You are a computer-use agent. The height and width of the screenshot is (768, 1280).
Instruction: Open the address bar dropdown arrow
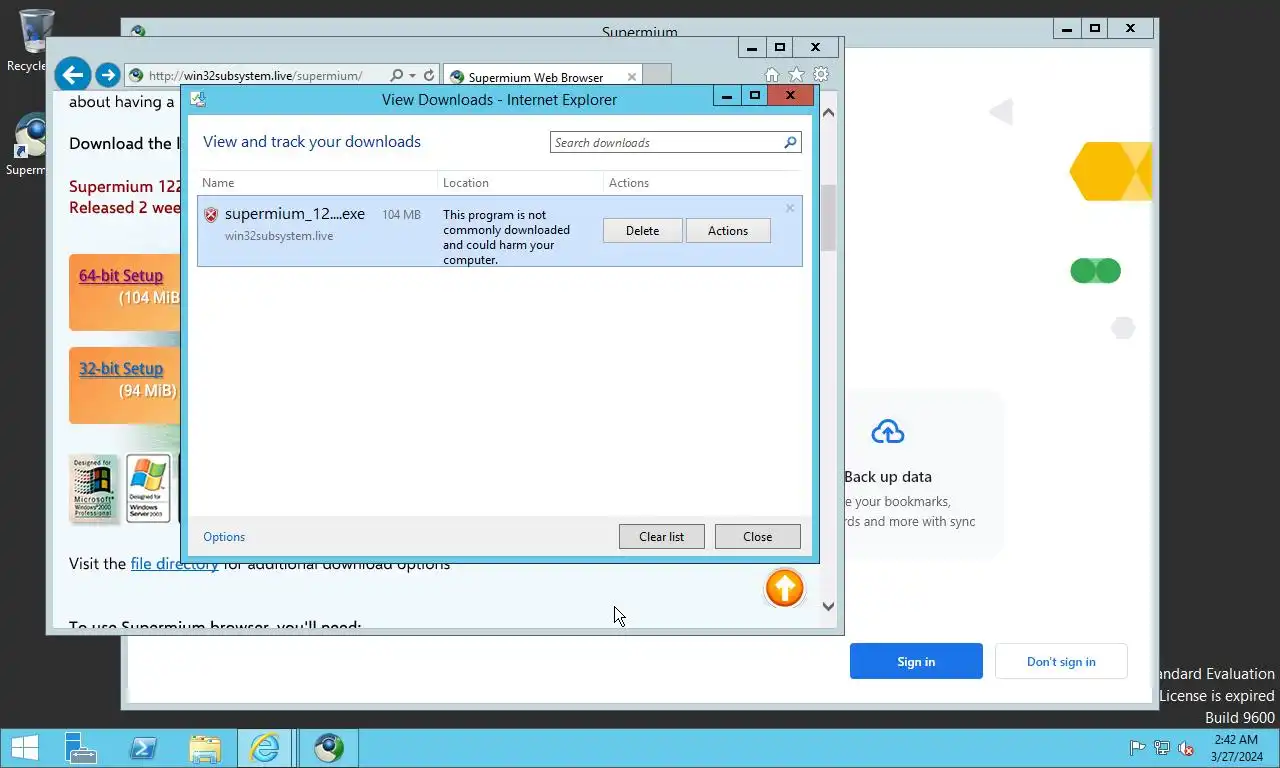click(x=412, y=76)
